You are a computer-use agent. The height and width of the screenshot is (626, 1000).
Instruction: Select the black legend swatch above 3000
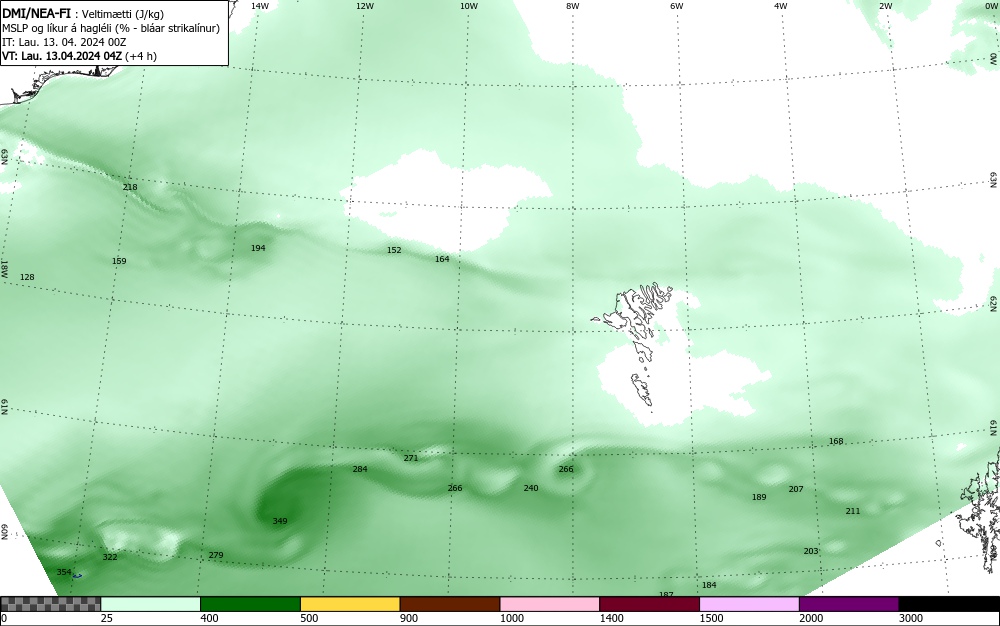click(x=949, y=604)
